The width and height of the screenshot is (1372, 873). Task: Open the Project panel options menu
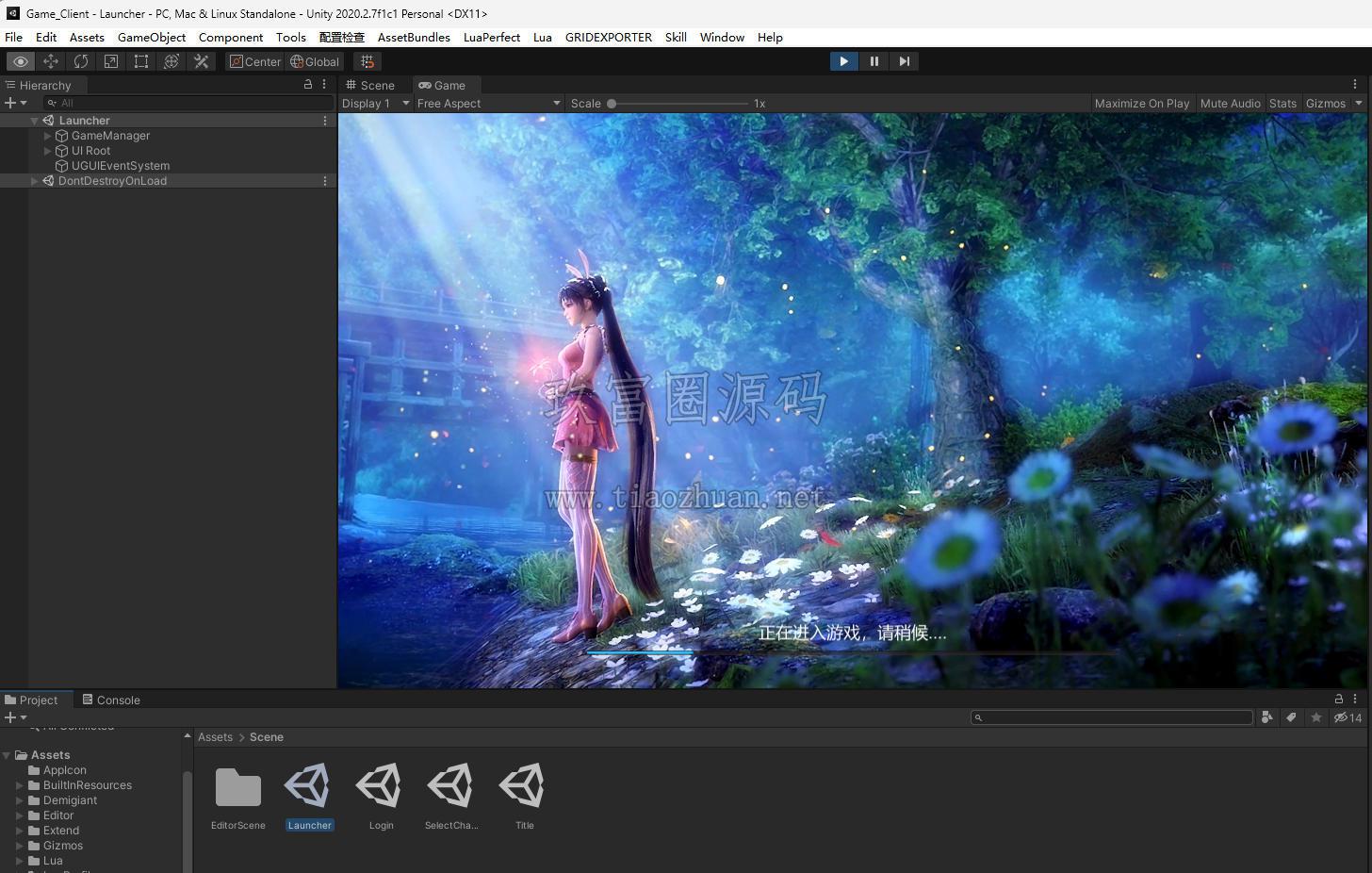(1355, 700)
